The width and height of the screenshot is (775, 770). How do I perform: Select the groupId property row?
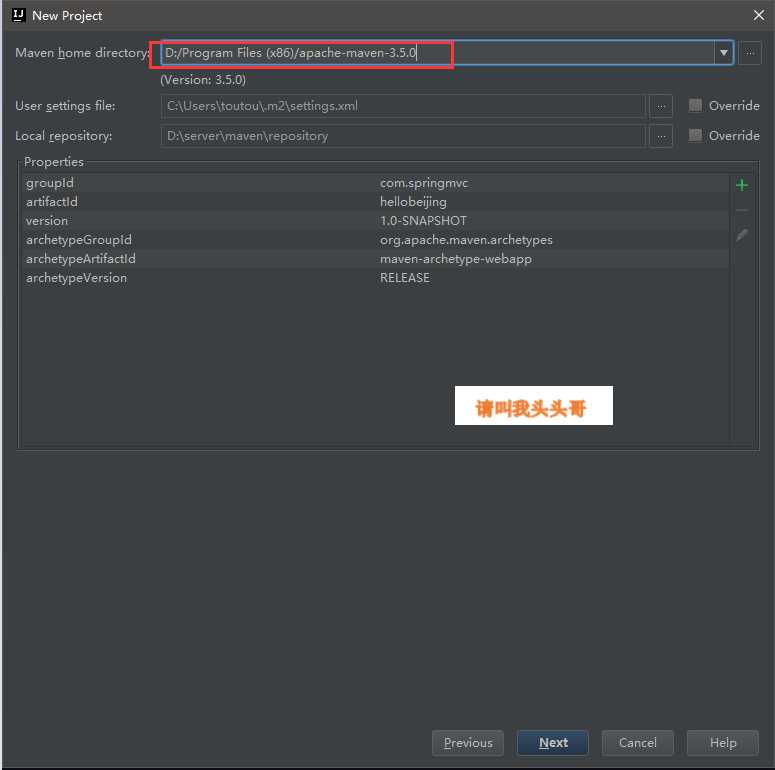[375, 183]
